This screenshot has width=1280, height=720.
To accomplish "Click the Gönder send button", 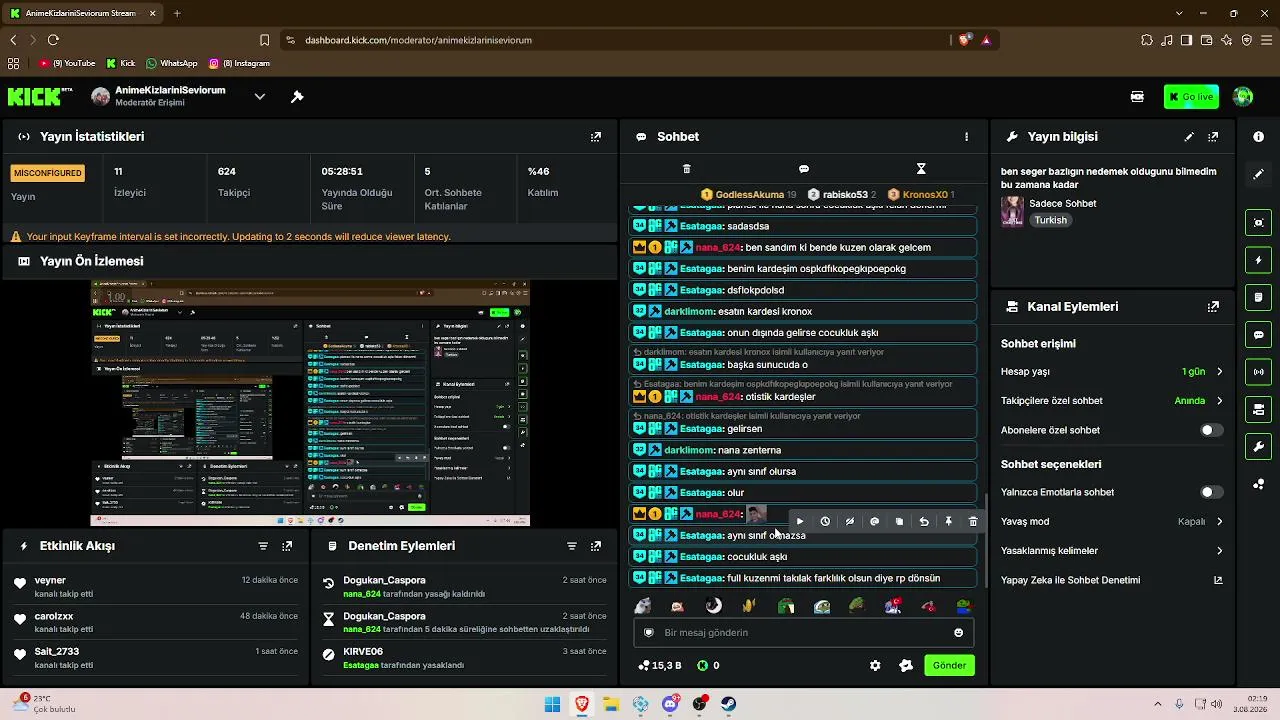I will point(949,665).
